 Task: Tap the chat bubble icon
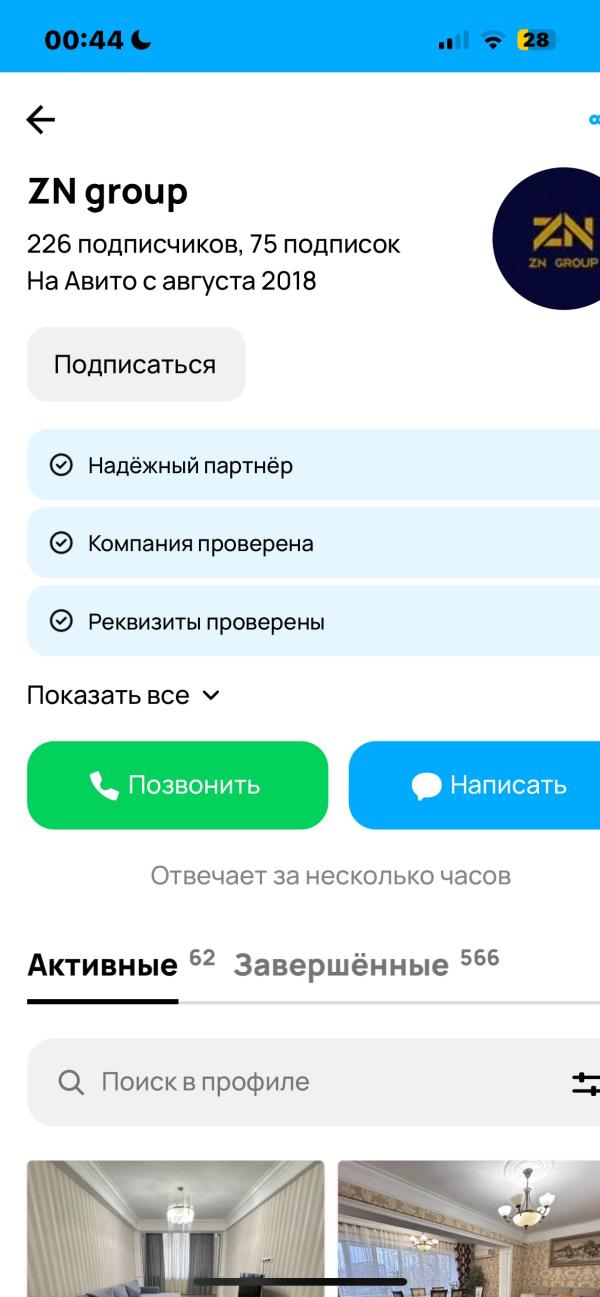[x=426, y=786]
